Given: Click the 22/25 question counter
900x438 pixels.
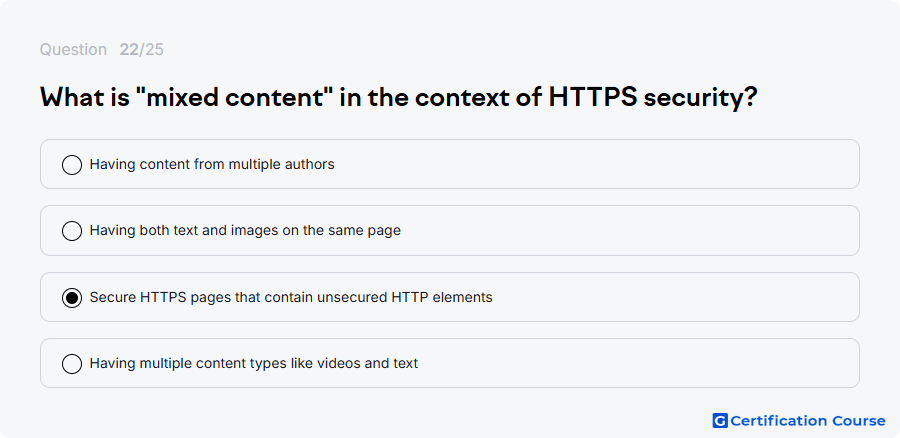Looking at the screenshot, I should [141, 49].
